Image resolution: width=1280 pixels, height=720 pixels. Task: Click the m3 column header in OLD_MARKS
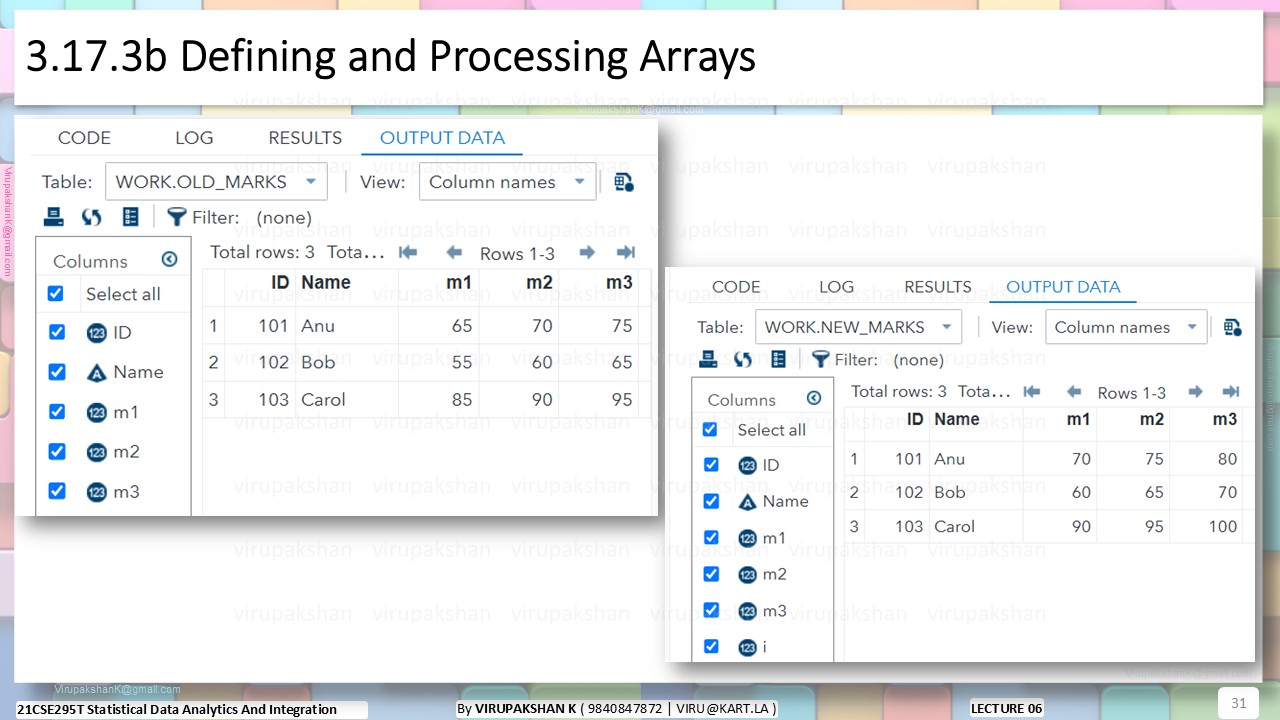(619, 283)
